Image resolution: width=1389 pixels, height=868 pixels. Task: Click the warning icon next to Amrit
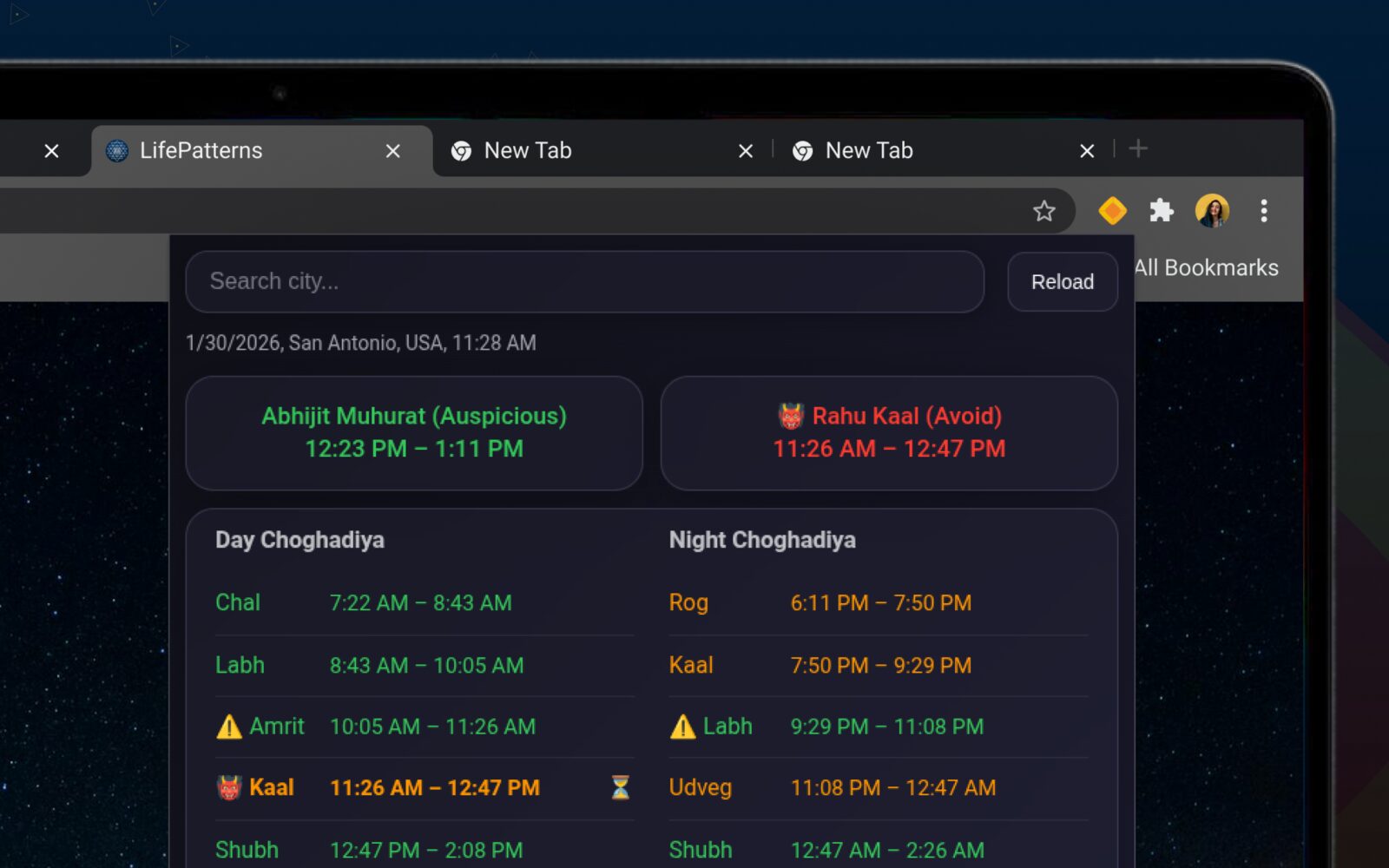pos(229,727)
